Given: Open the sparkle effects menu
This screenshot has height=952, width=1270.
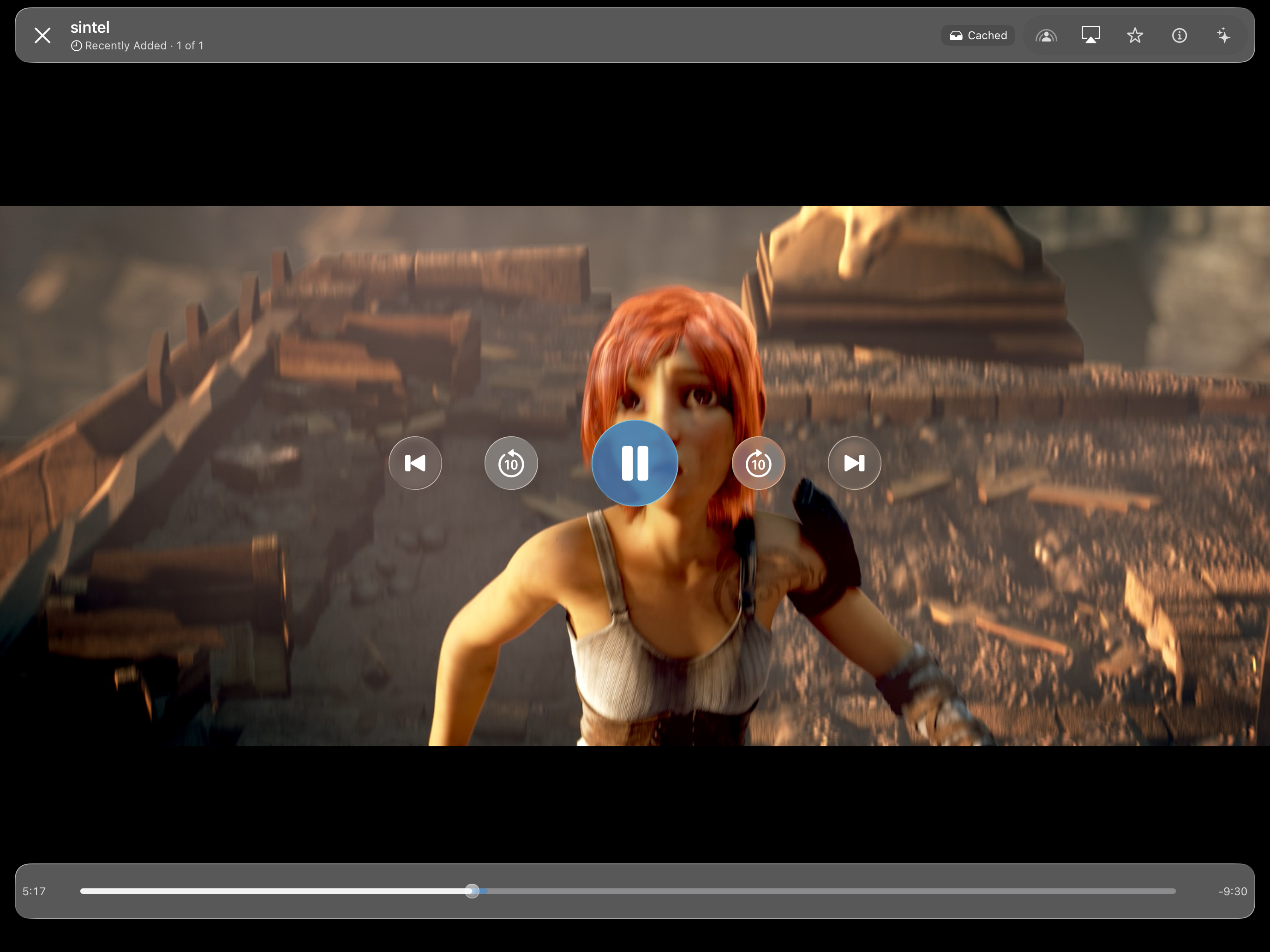Looking at the screenshot, I should coord(1223,36).
